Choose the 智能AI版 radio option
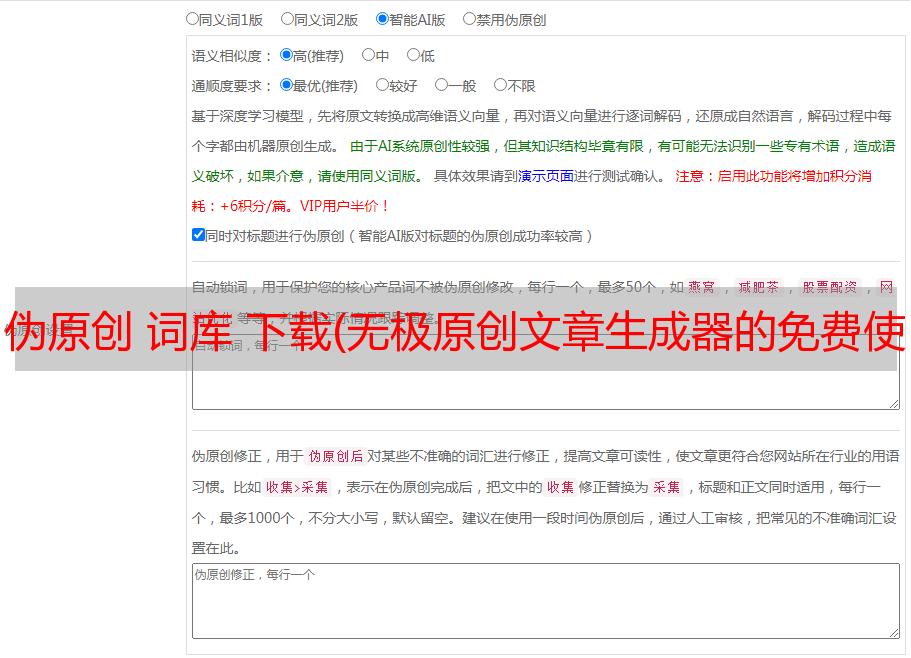911x658 pixels. (382, 19)
